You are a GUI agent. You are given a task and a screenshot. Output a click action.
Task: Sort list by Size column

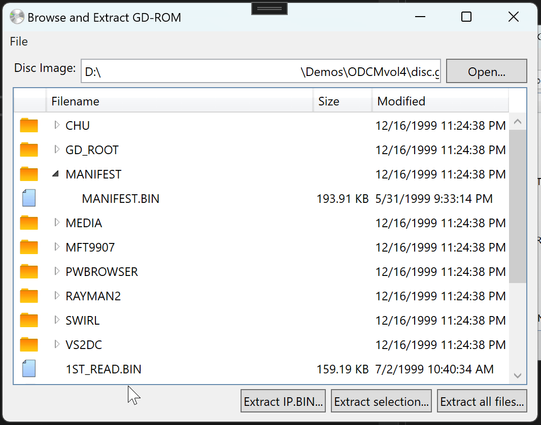coord(343,101)
